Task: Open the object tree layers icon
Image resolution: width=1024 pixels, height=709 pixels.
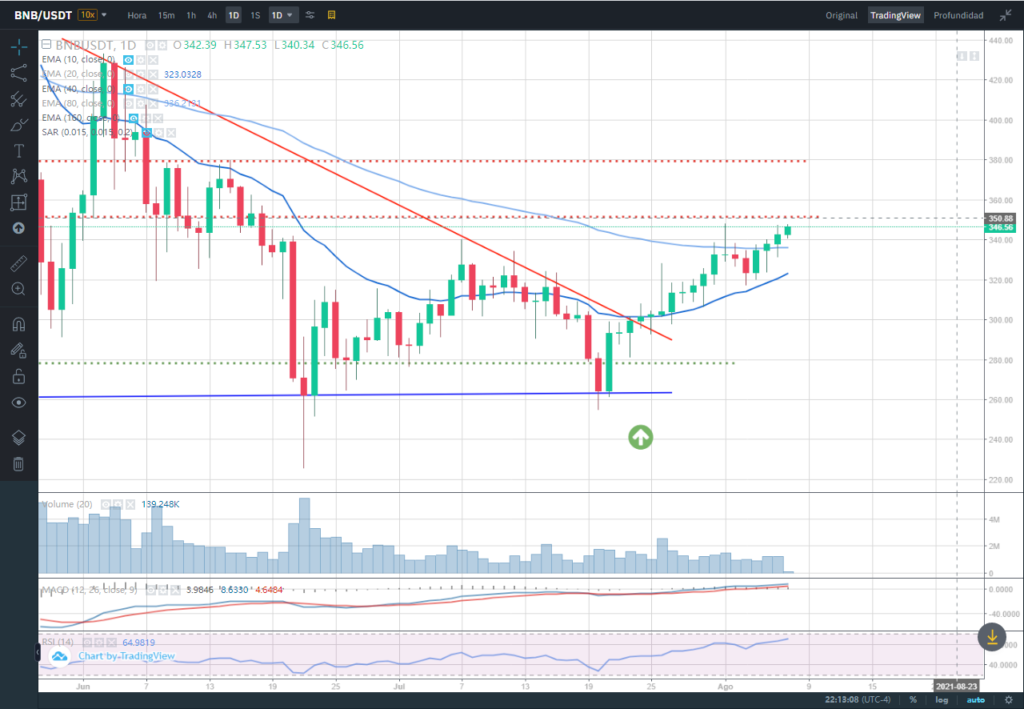Action: click(x=18, y=437)
